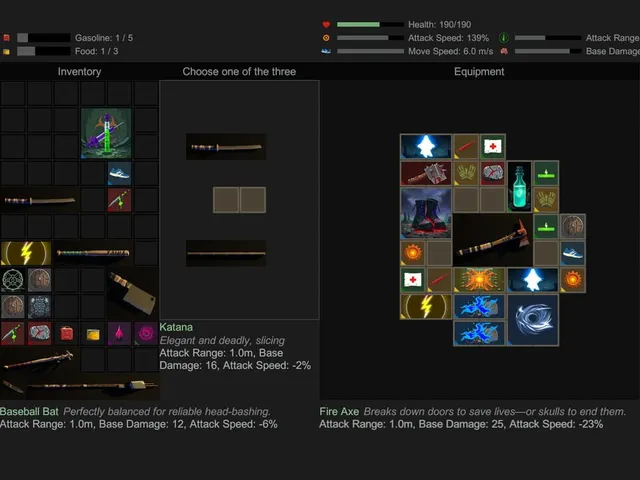
Task: Select the baseball bat in Inventory
Action: point(93,253)
